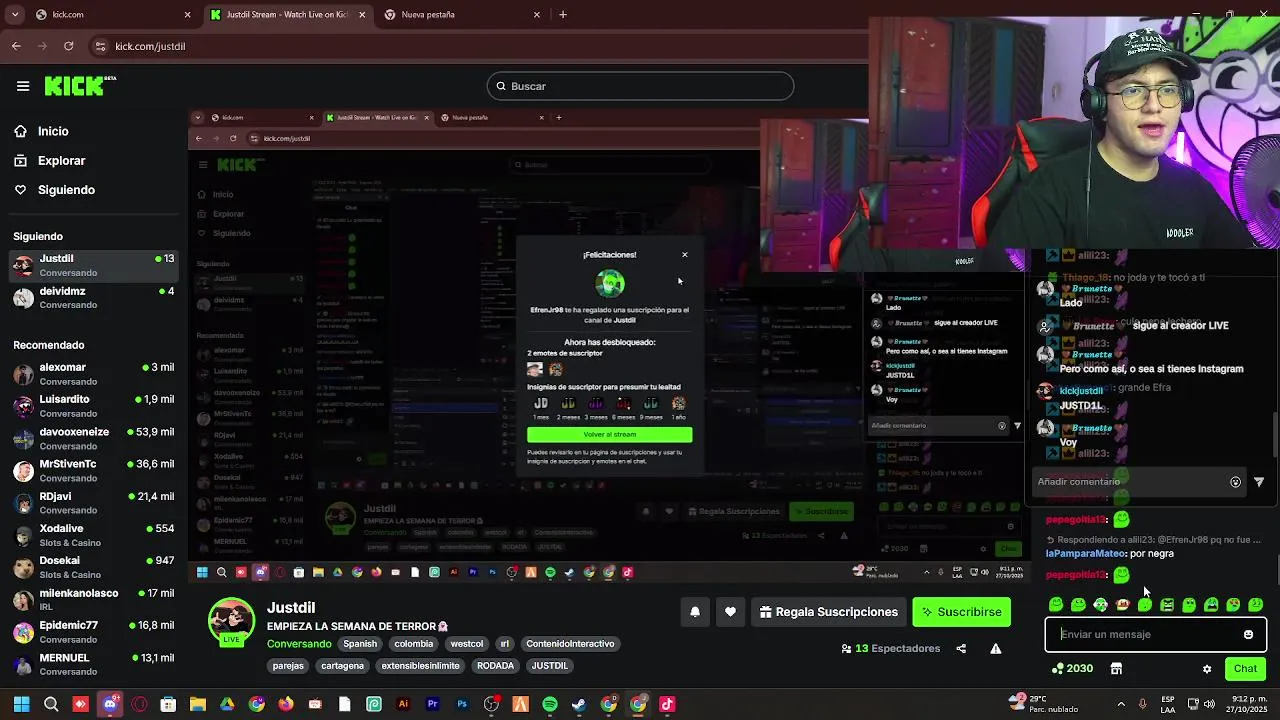Open Steam from the taskbar
This screenshot has height=720, width=1280.
tap(579, 704)
